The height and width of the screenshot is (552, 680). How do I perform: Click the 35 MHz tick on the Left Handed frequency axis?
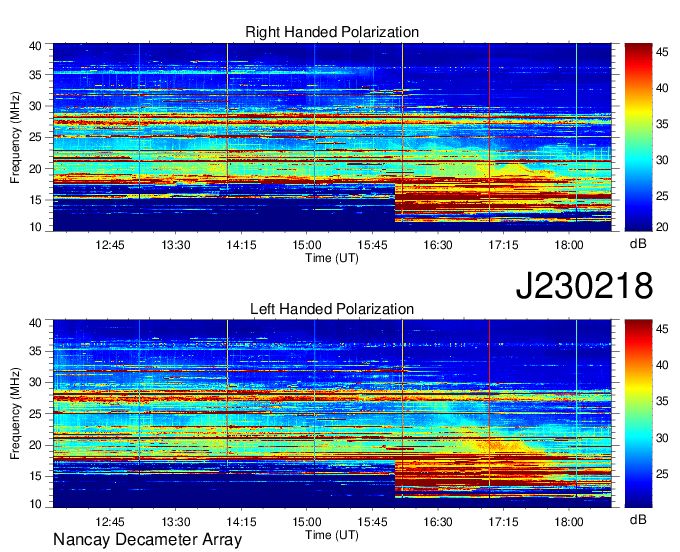pyautogui.click(x=35, y=351)
